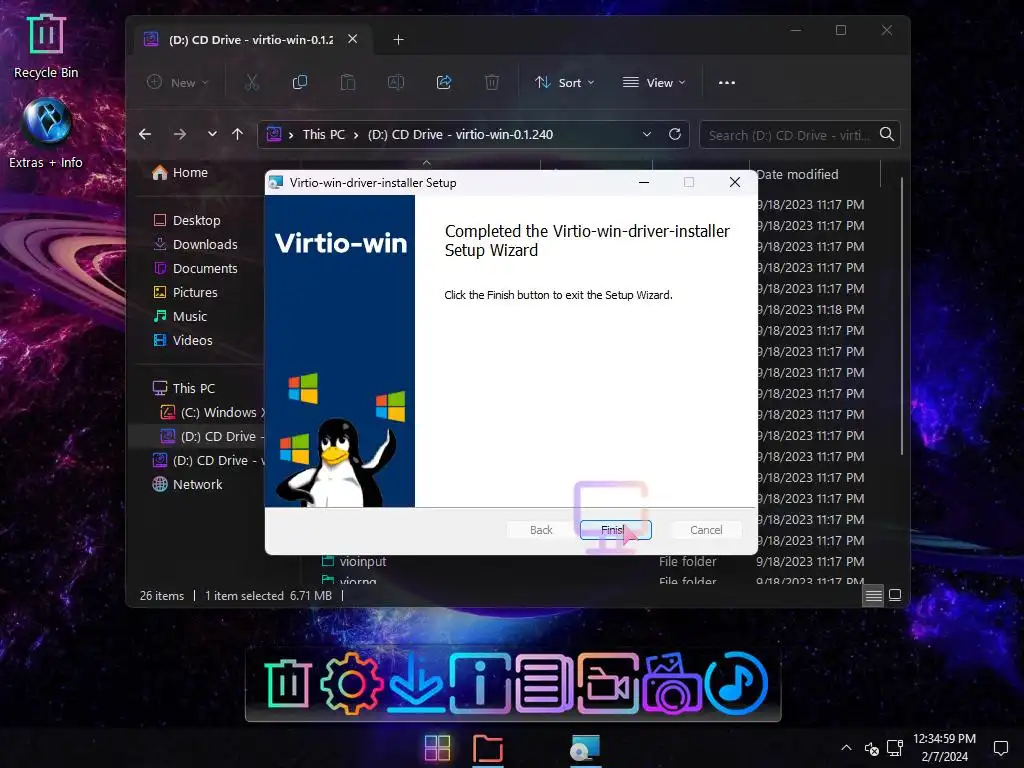Open the View dropdown in Explorer
This screenshot has width=1024, height=768.
654,82
